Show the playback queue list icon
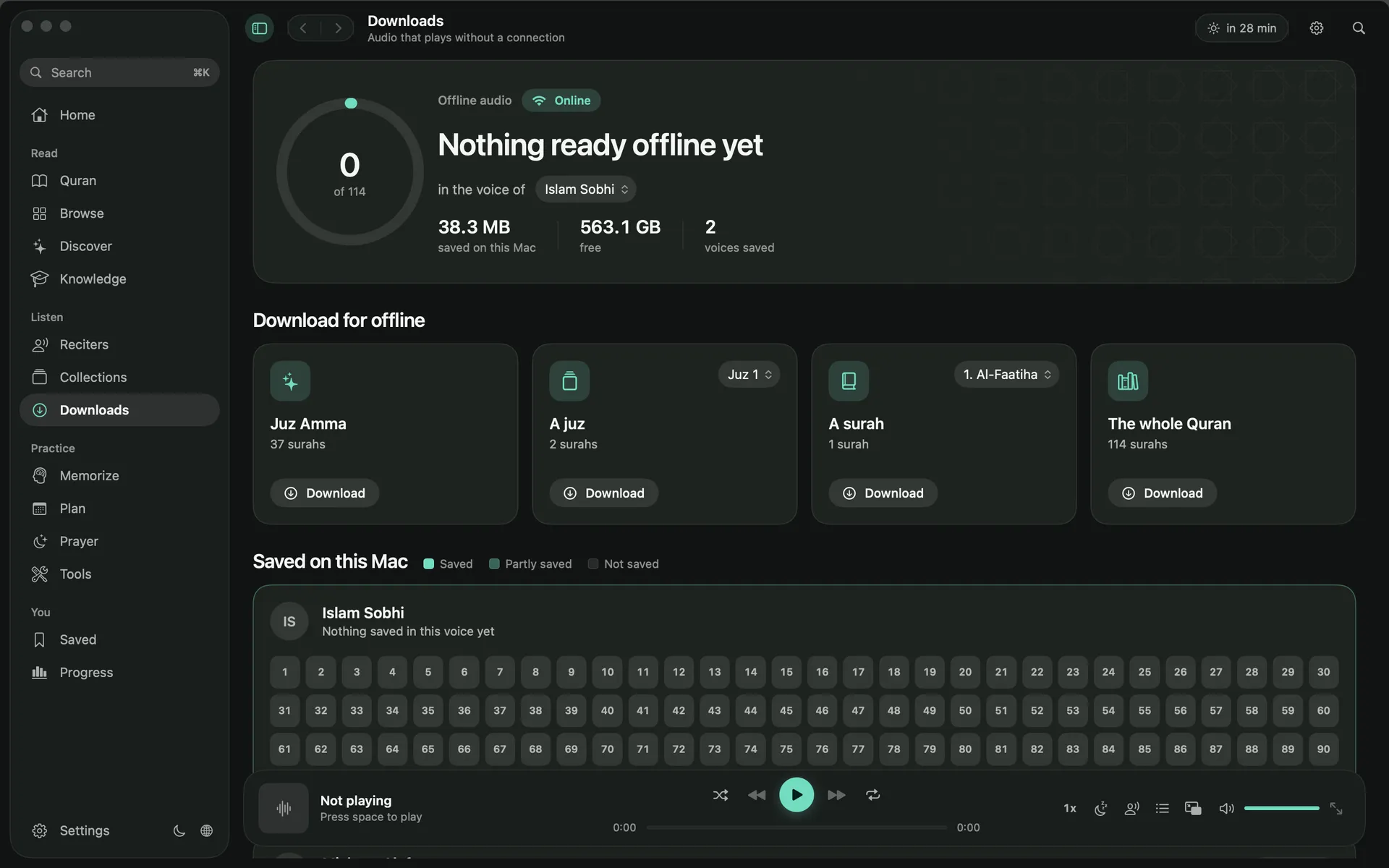Viewport: 1389px width, 868px height. pos(1162,808)
